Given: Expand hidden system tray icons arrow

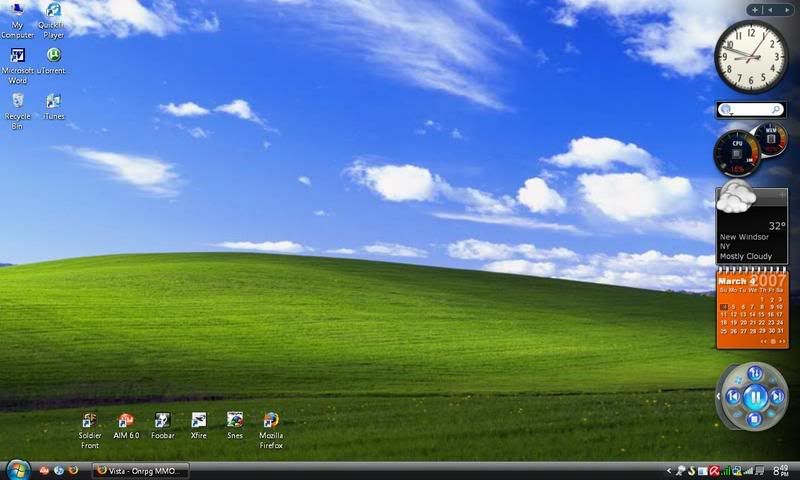Looking at the screenshot, I should coord(669,470).
